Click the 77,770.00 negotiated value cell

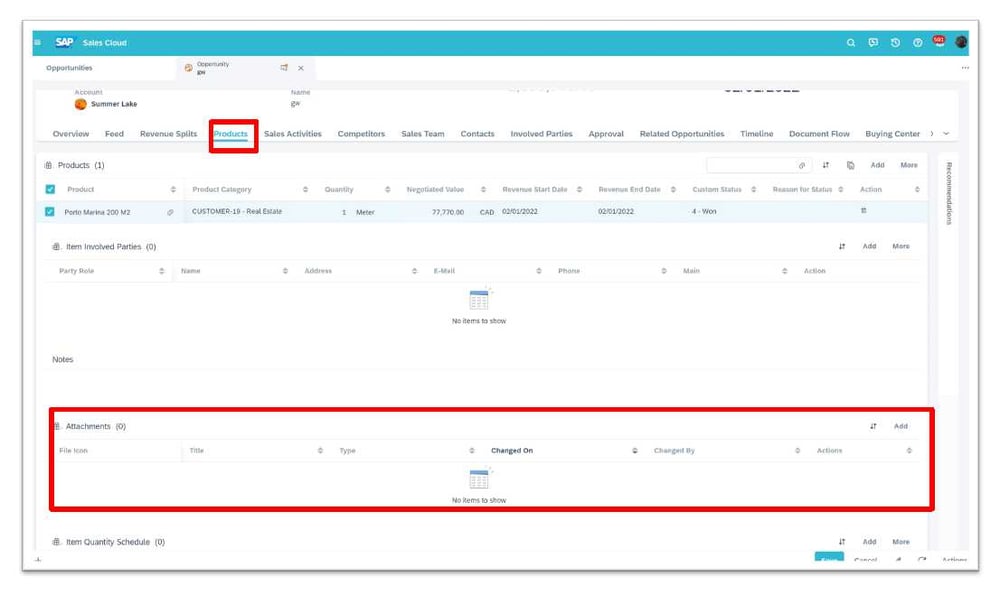pos(448,212)
